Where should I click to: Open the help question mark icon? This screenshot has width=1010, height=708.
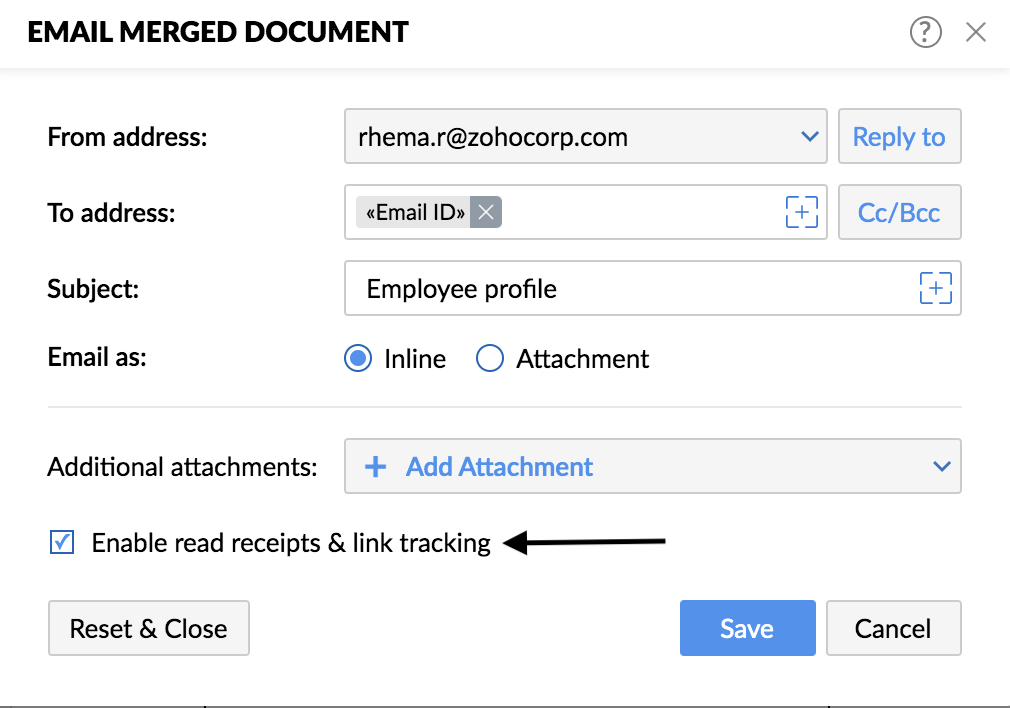[x=926, y=32]
